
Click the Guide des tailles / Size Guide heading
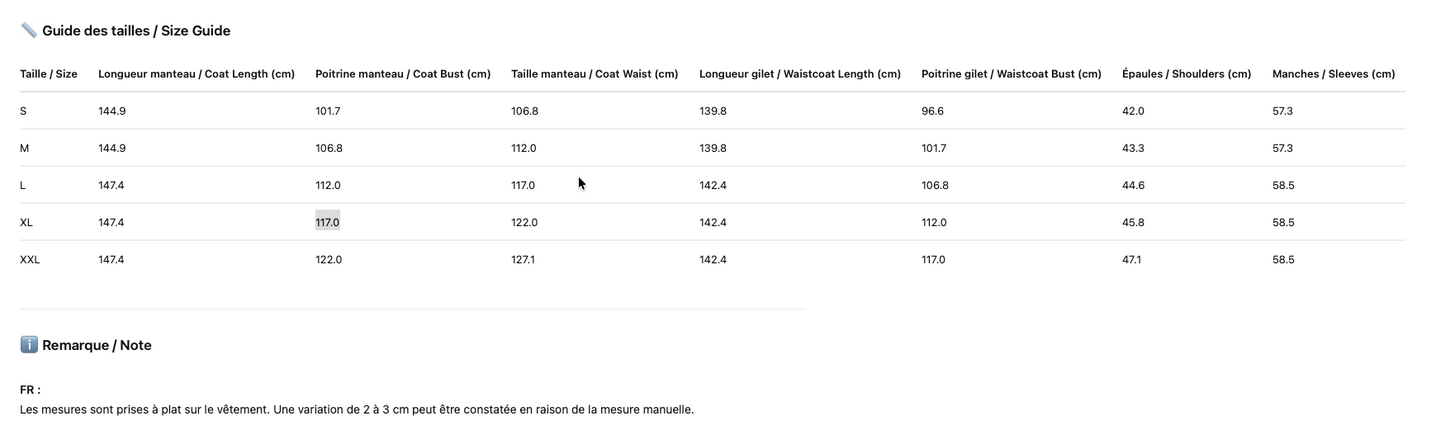click(136, 31)
